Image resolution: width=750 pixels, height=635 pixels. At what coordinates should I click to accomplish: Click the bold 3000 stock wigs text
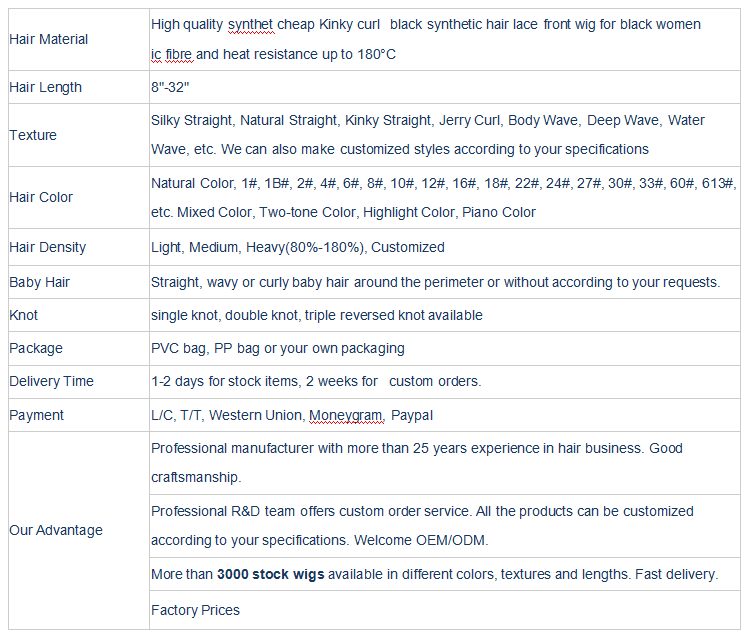[269, 574]
